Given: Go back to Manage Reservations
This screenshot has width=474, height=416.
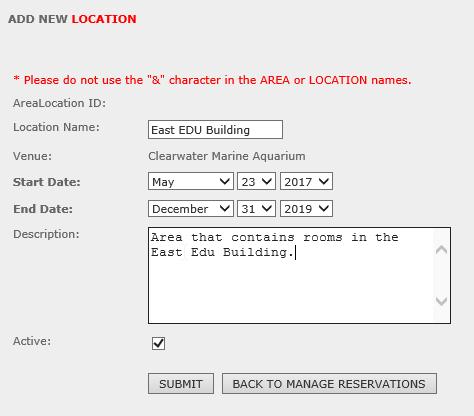Looking at the screenshot, I should [329, 384].
